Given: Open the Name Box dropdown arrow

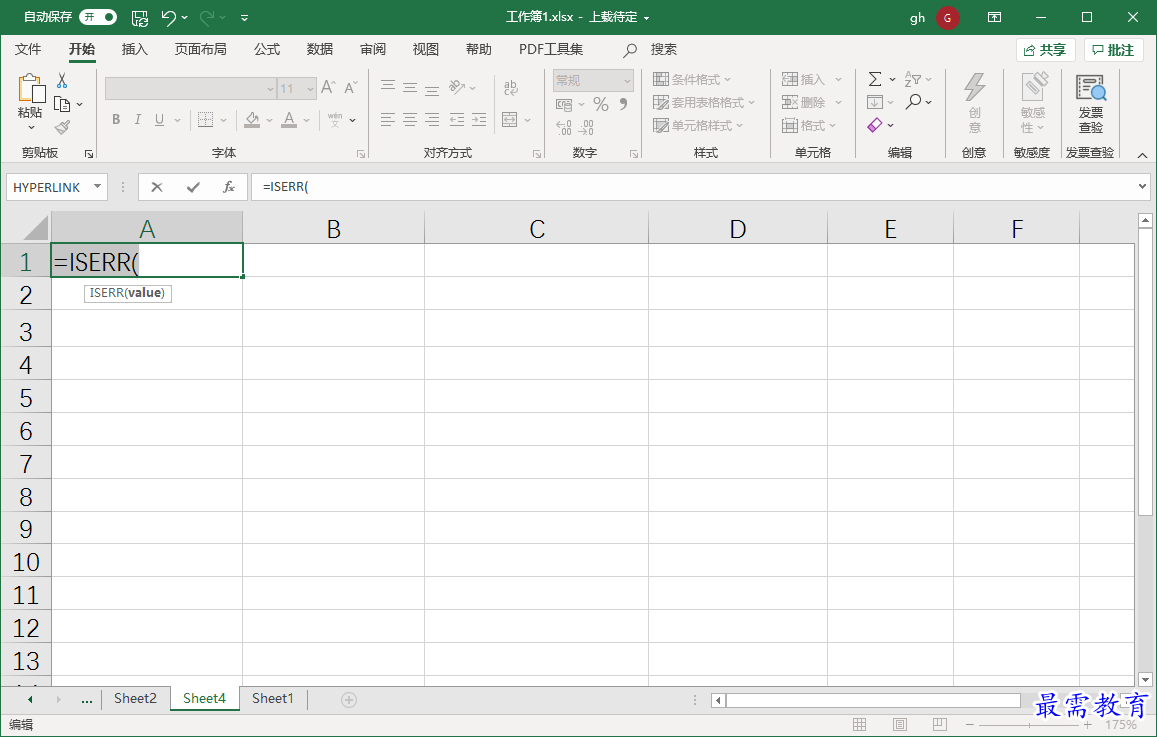Looking at the screenshot, I should pyautogui.click(x=97, y=187).
